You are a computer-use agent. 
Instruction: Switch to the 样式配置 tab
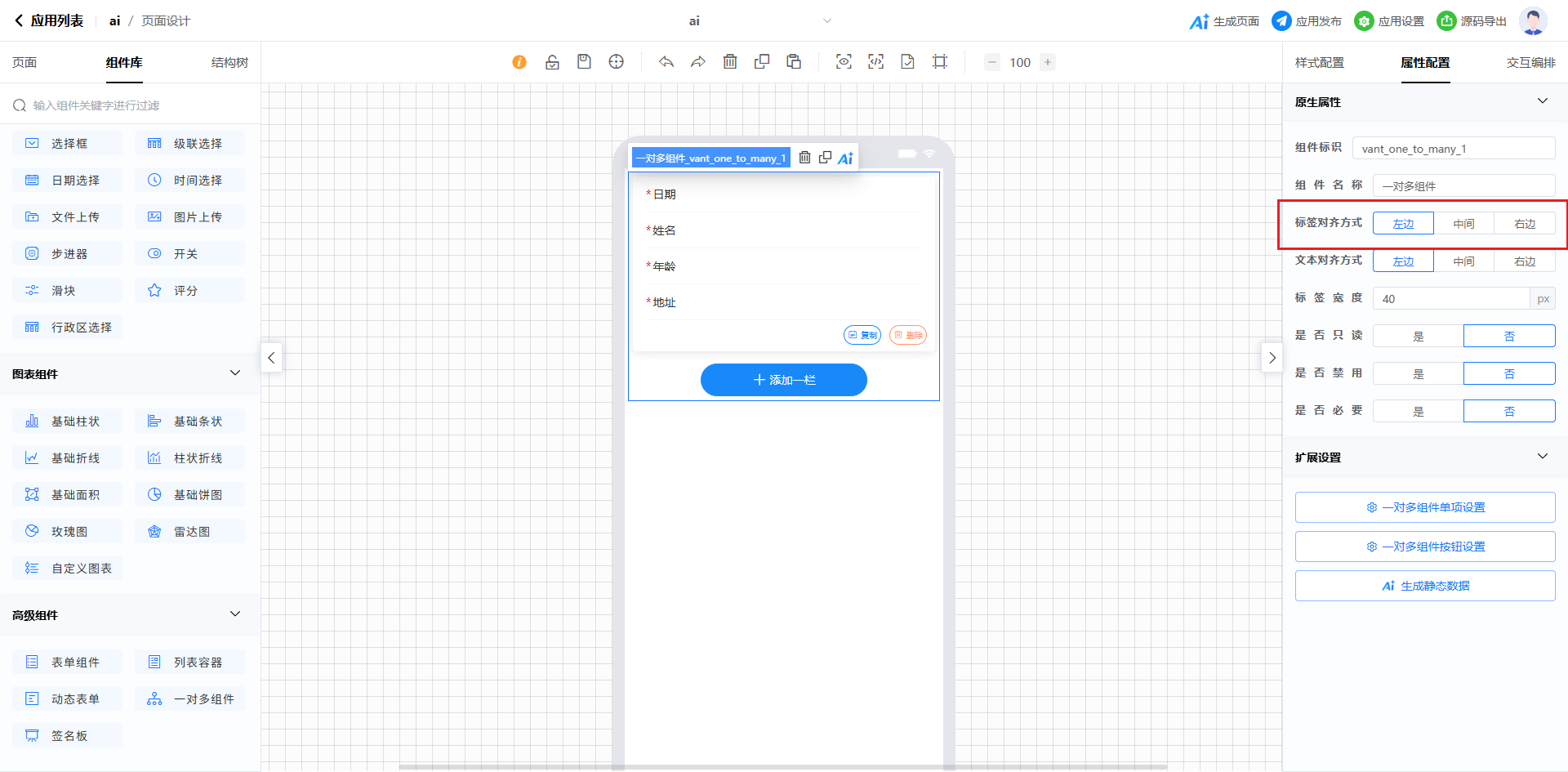[x=1319, y=63]
